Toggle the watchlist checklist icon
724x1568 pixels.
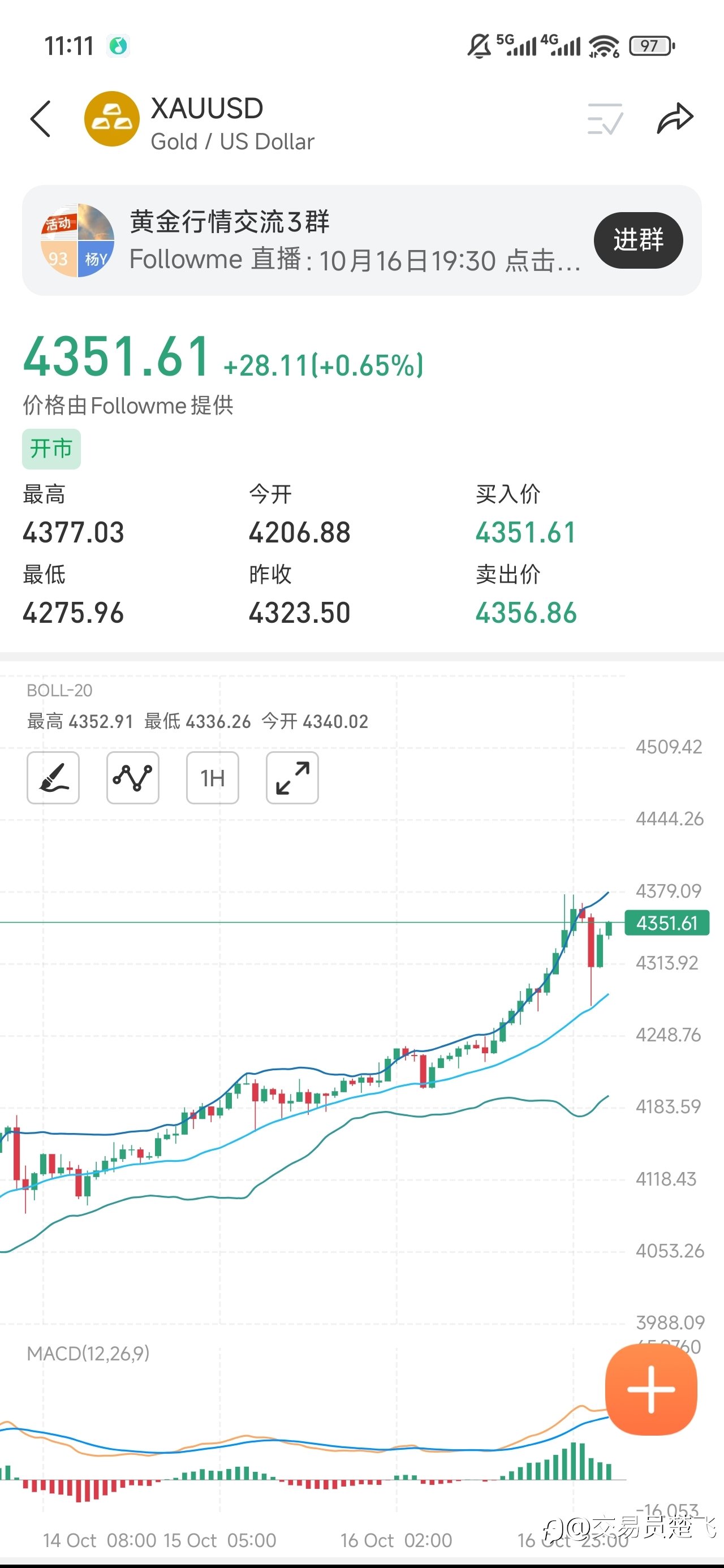(604, 119)
